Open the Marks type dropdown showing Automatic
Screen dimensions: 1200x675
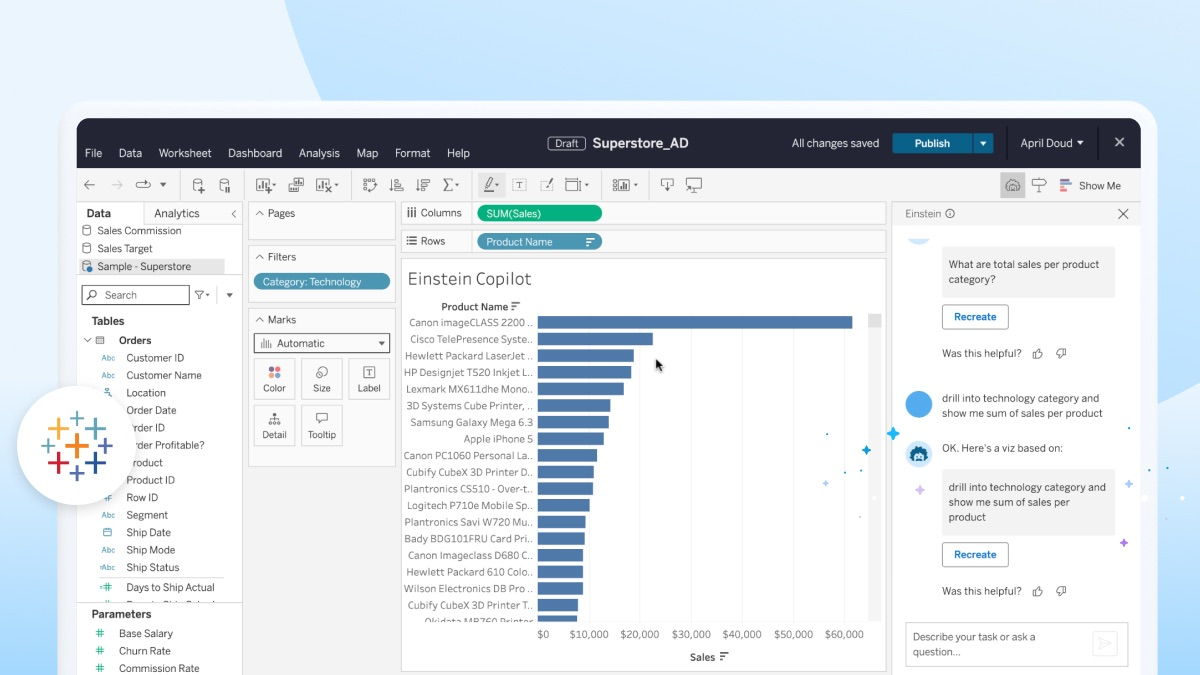click(321, 342)
